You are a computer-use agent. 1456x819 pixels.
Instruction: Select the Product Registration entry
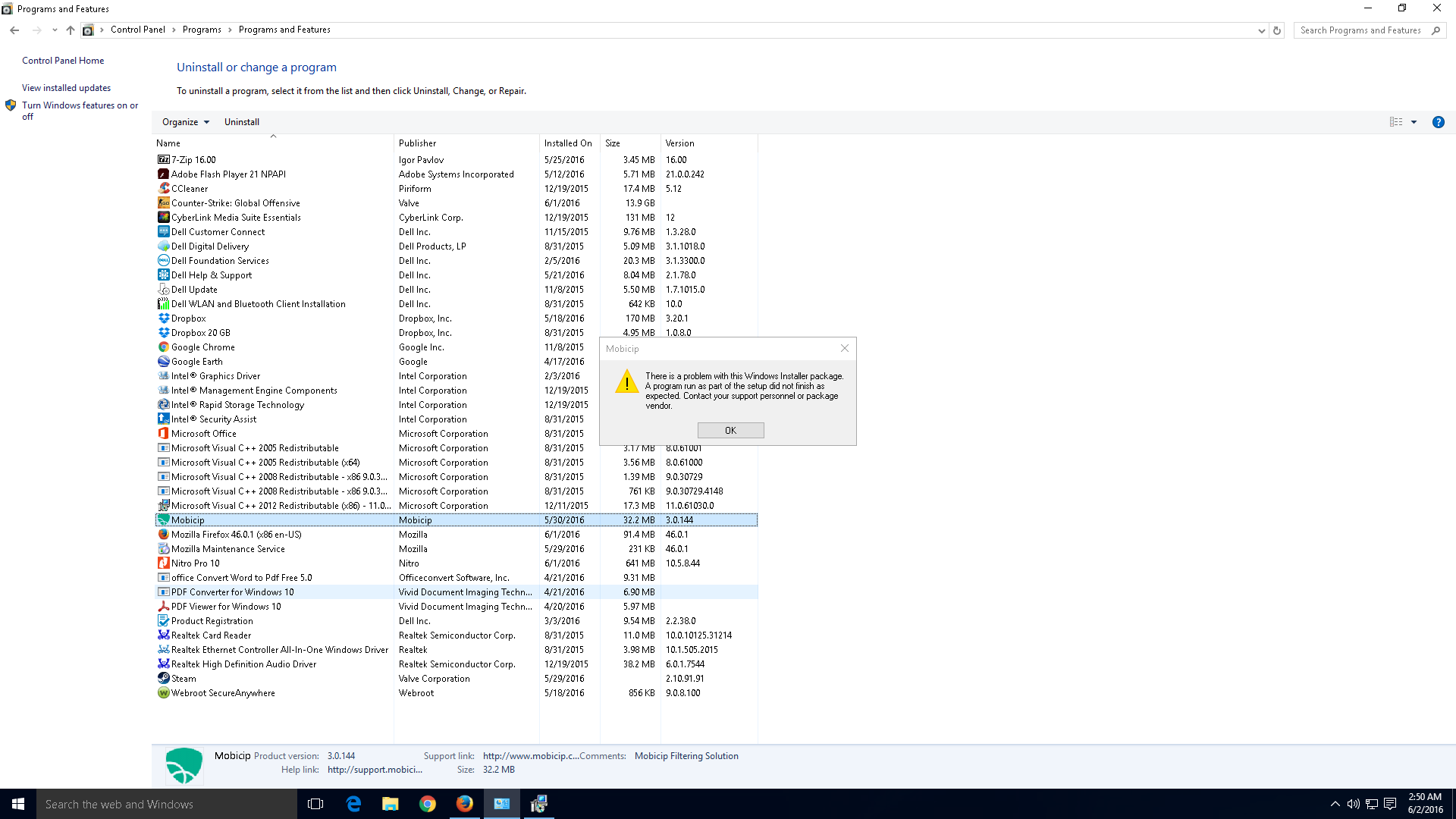456,621
